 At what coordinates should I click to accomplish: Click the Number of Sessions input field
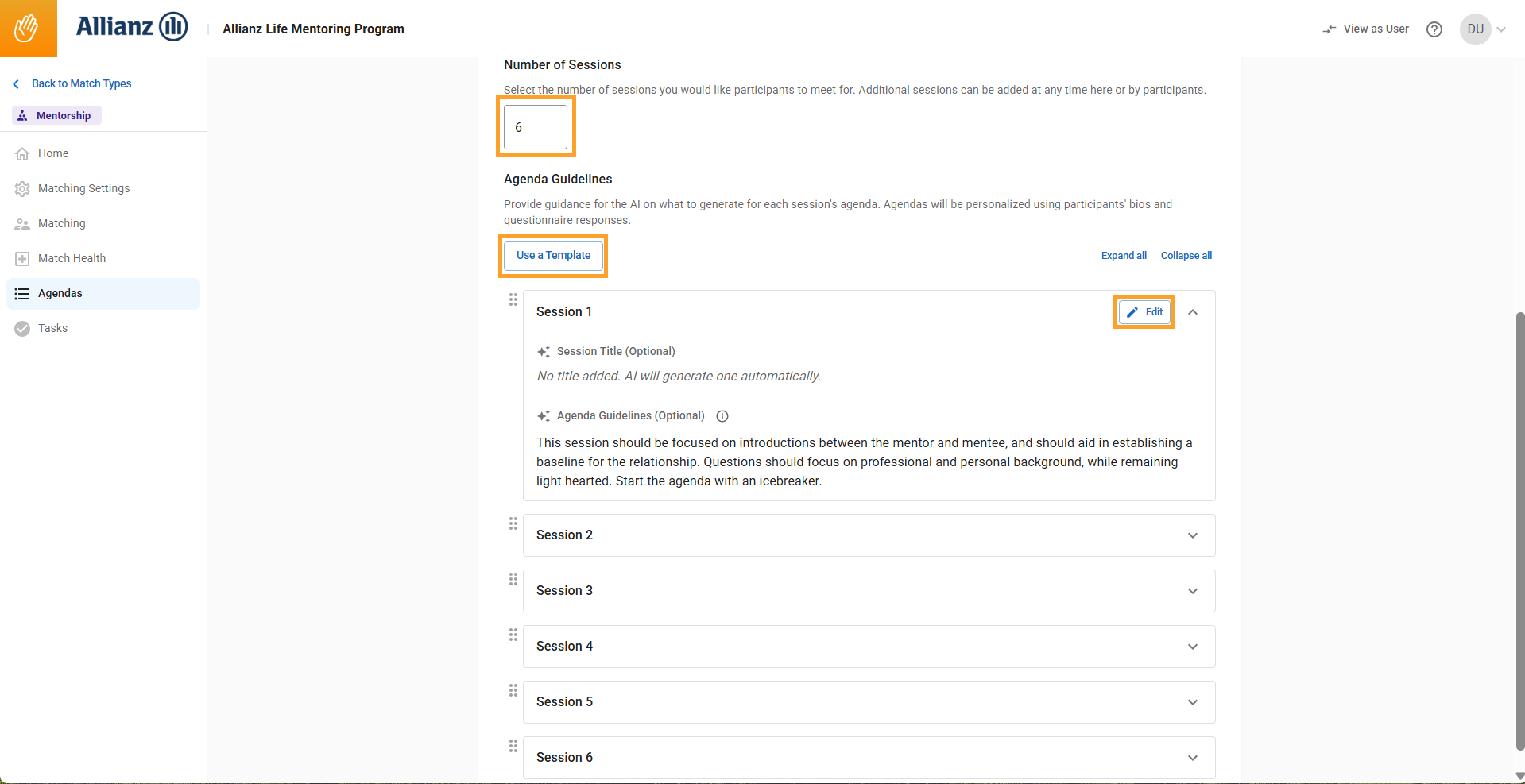click(536, 127)
